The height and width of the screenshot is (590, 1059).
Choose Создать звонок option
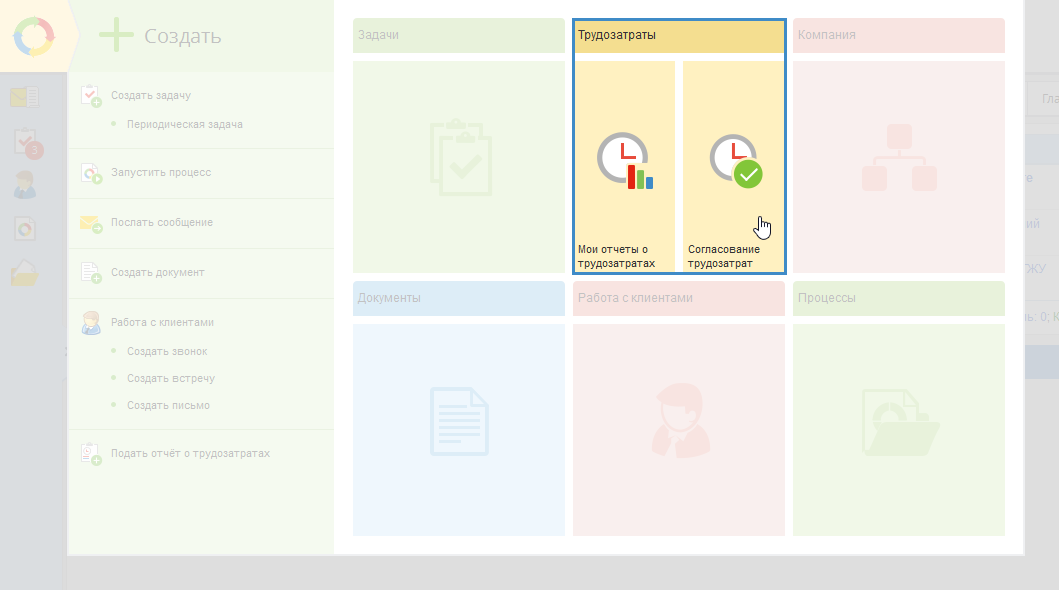167,351
